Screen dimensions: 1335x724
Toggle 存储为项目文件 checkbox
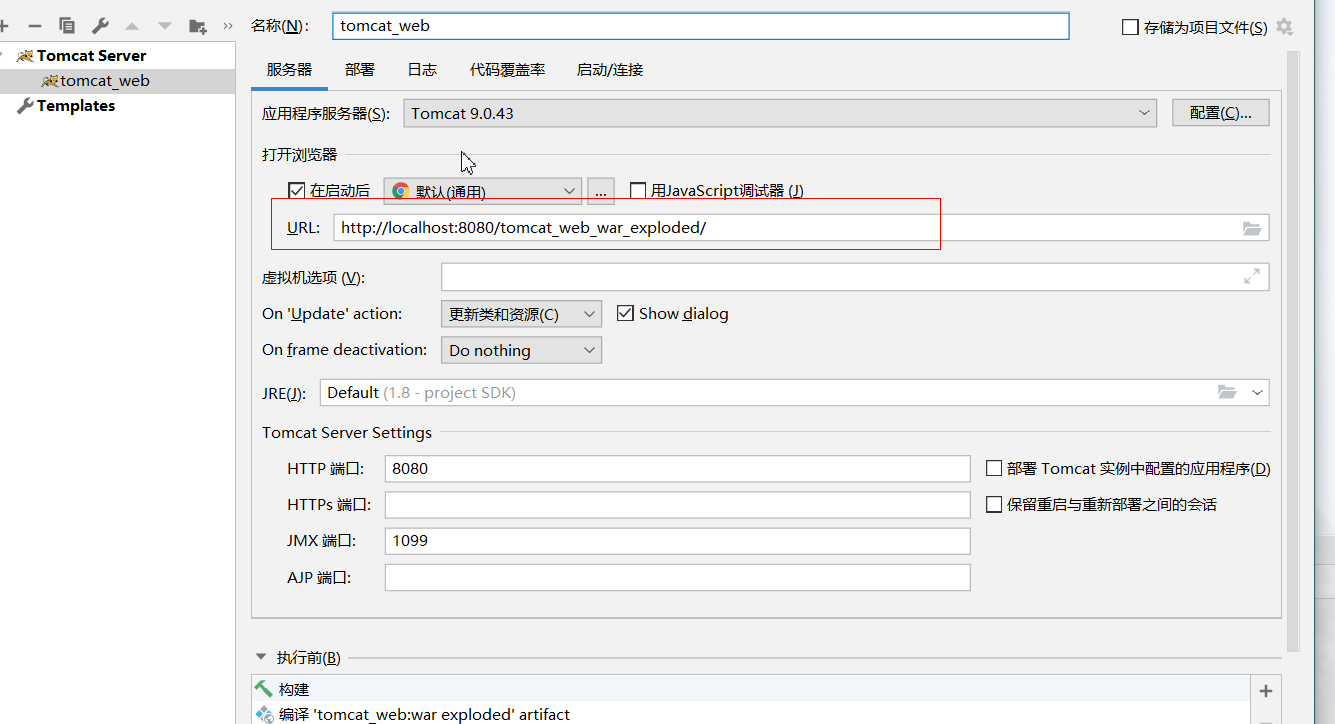(1131, 27)
